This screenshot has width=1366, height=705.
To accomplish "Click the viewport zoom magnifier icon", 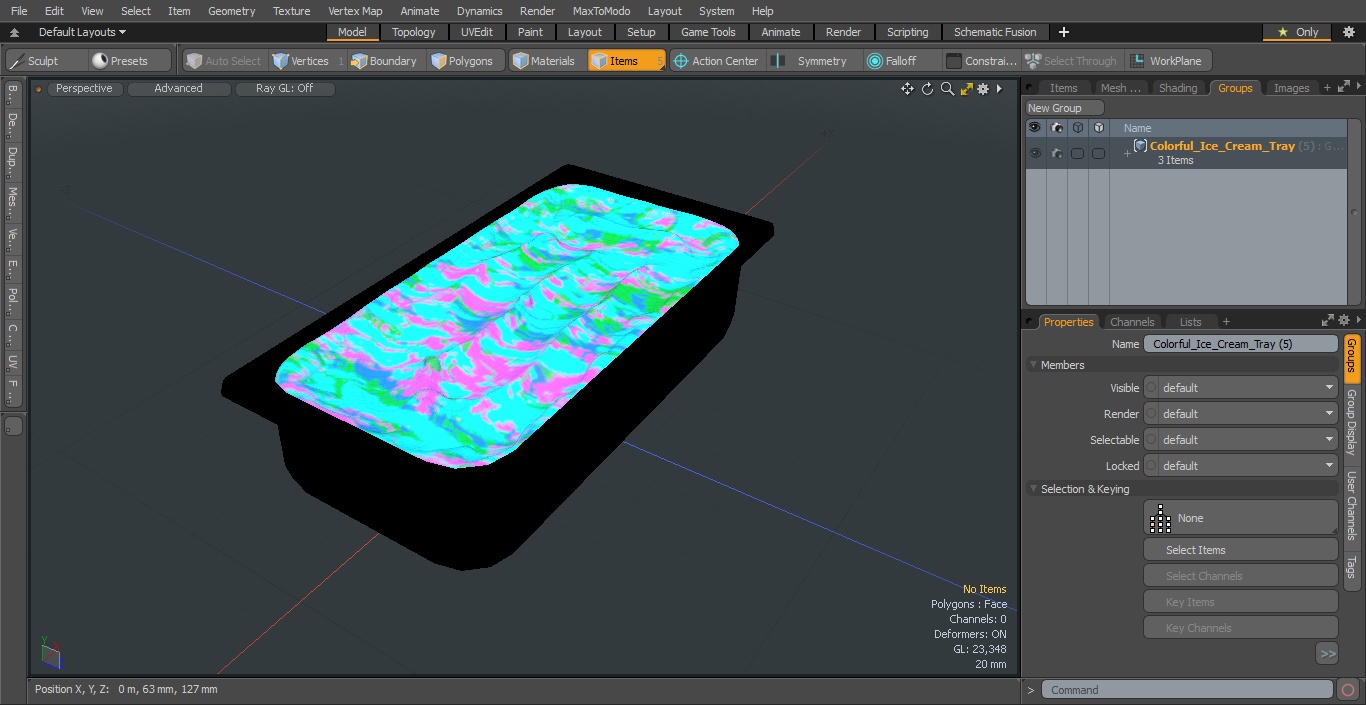I will point(947,89).
